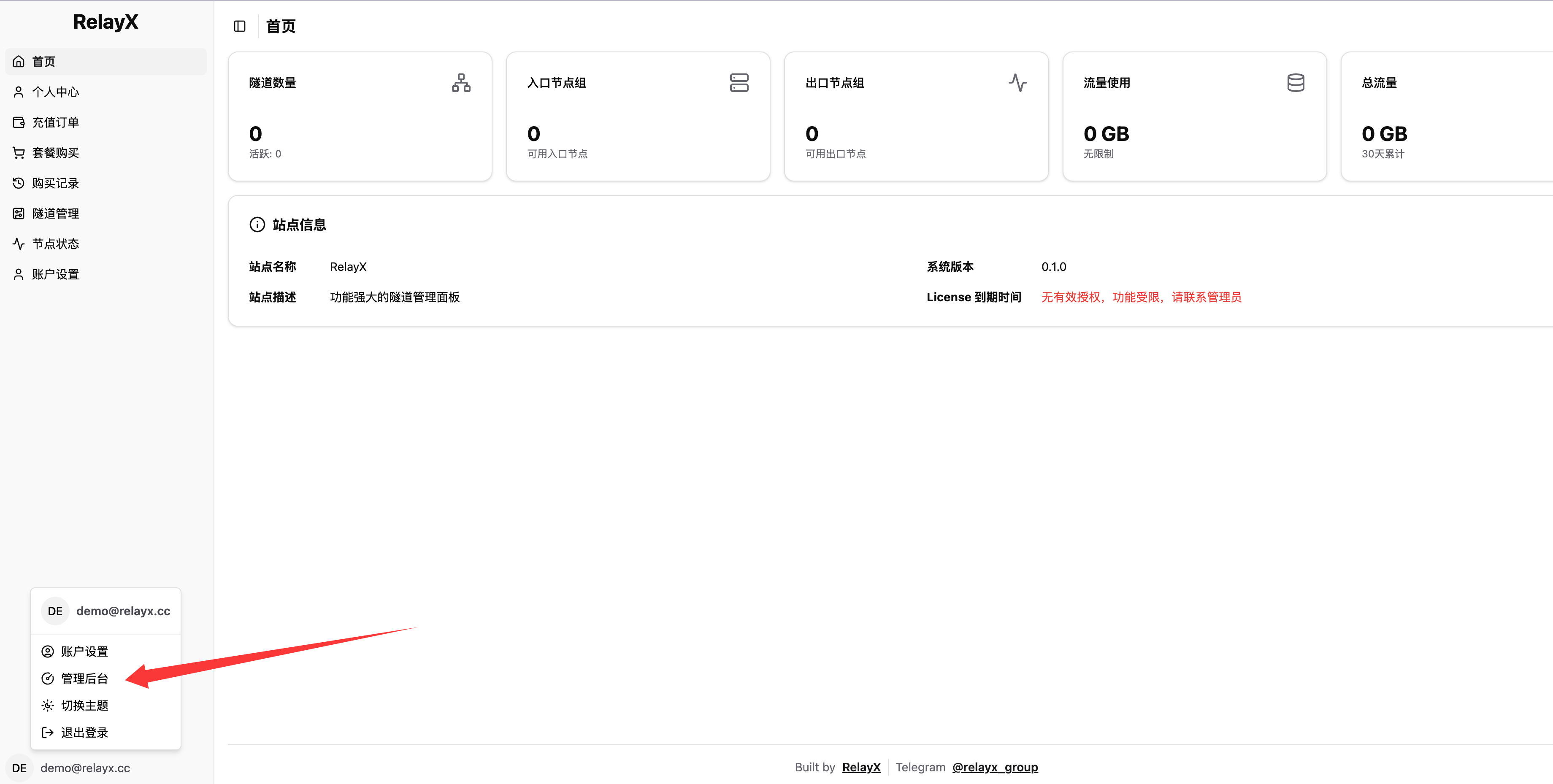Open 隧道管理 from the sidebar
The width and height of the screenshot is (1553, 784).
[55, 214]
